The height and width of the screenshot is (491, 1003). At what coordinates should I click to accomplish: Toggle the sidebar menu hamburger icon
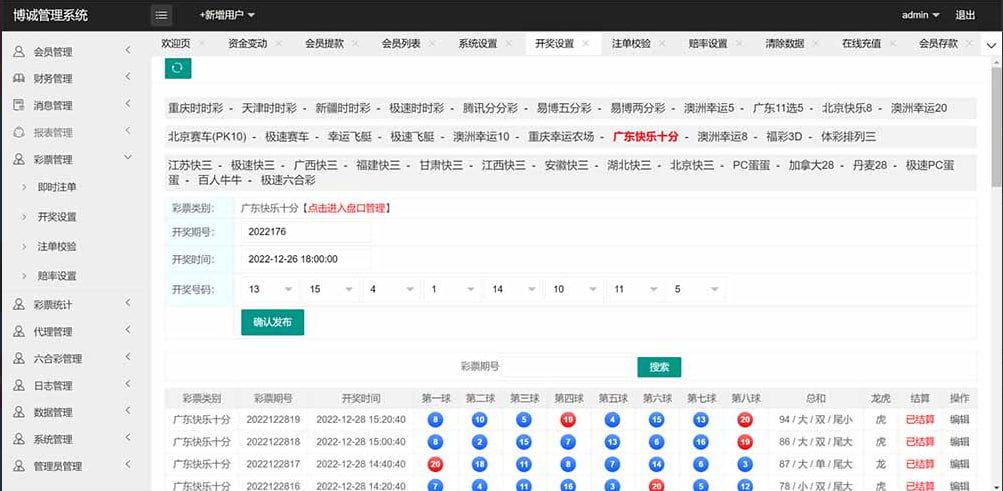pyautogui.click(x=161, y=15)
